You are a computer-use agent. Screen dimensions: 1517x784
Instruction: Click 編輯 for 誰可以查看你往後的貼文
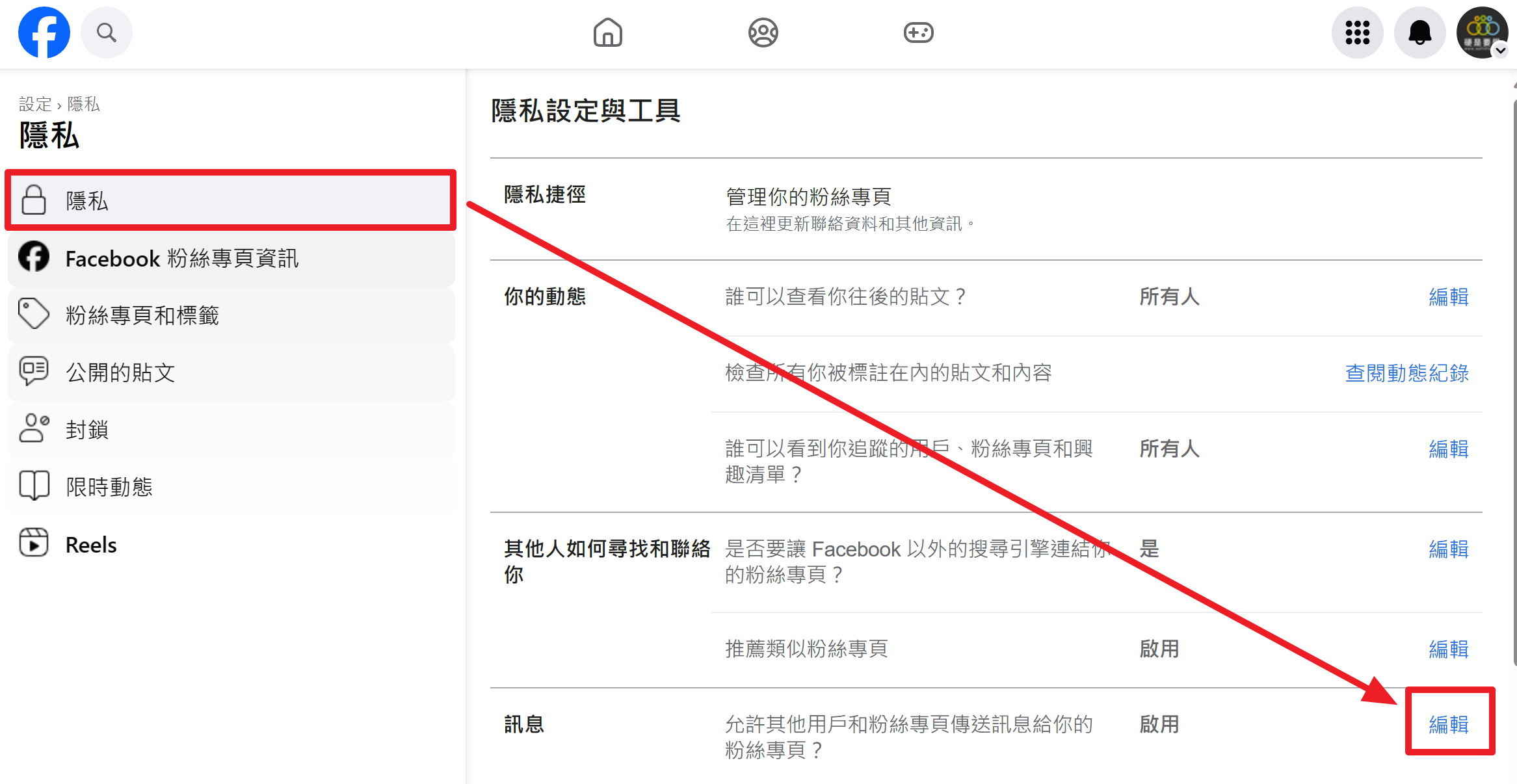click(x=1448, y=297)
